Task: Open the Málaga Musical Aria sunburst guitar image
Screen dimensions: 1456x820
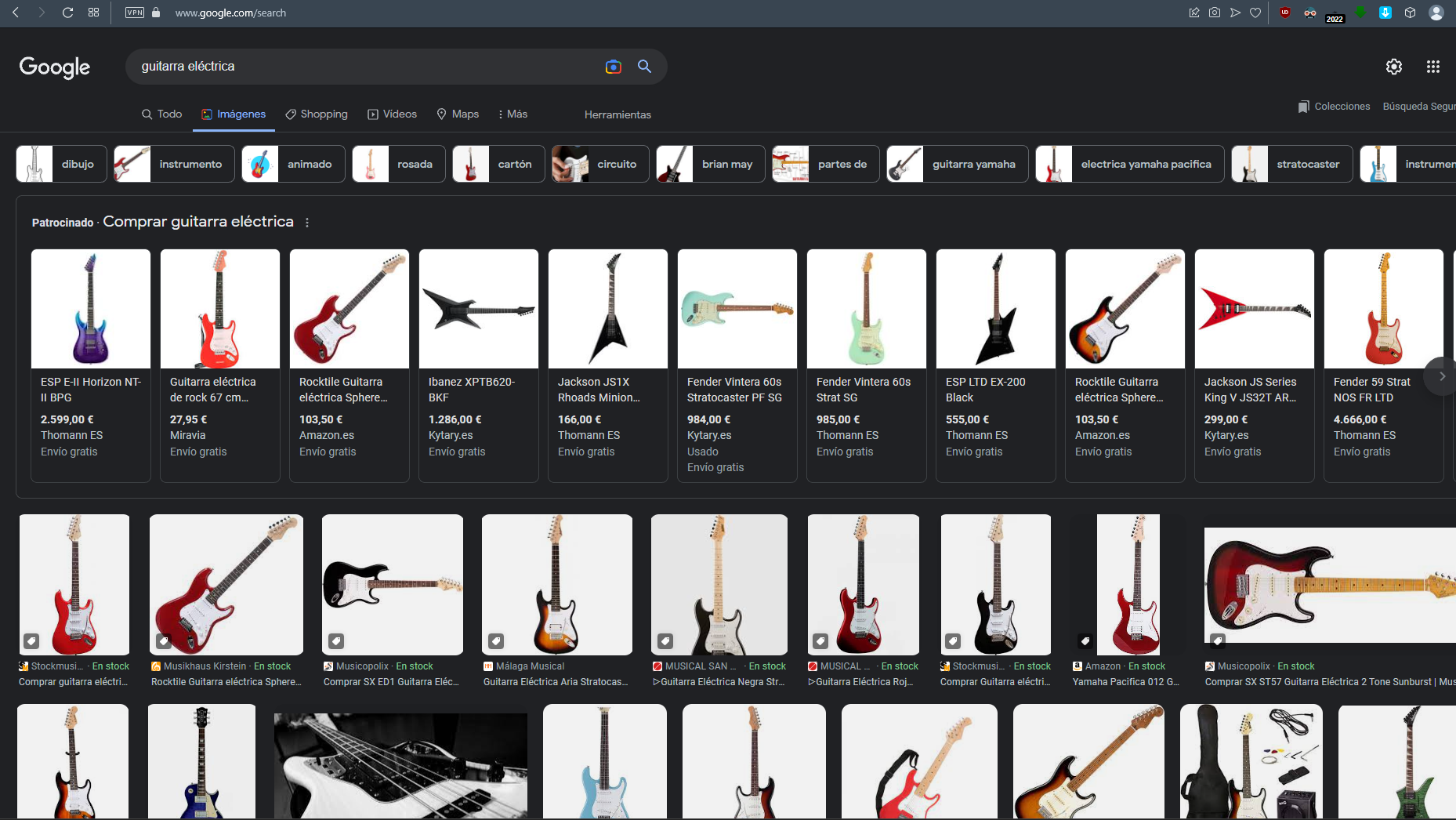Action: [557, 585]
